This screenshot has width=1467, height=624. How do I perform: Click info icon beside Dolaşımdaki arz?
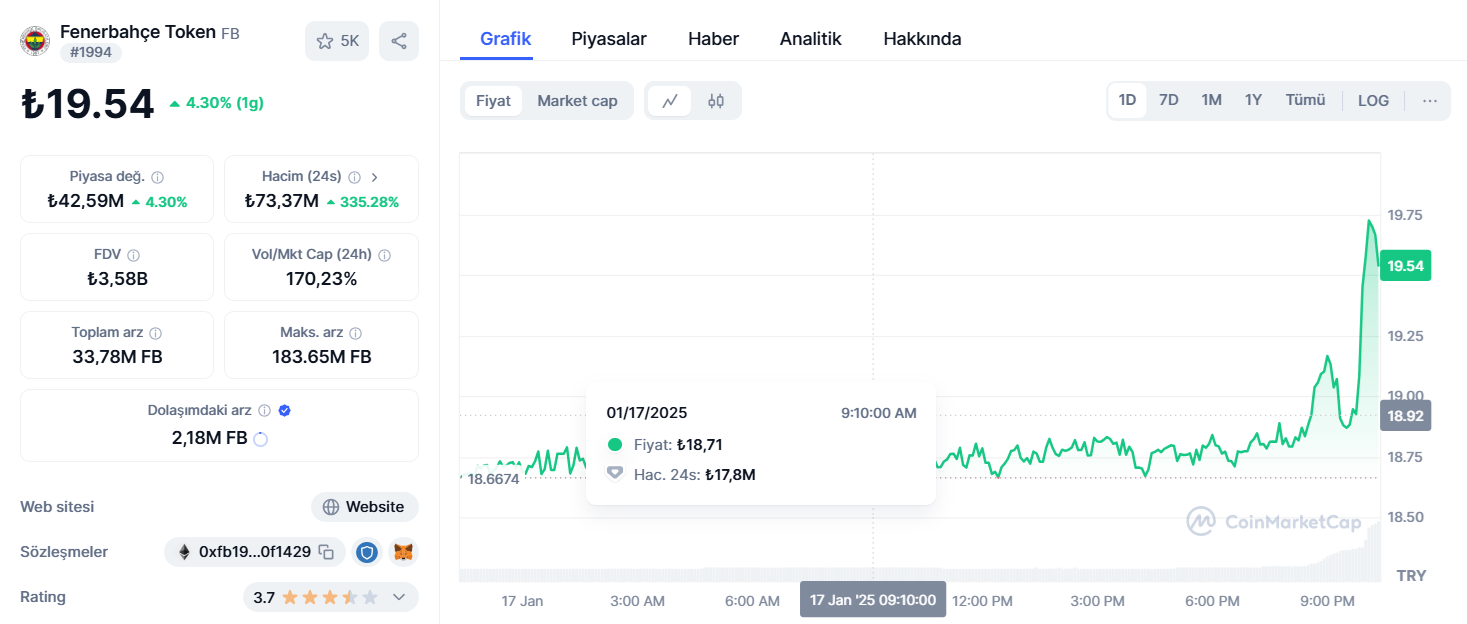[265, 411]
